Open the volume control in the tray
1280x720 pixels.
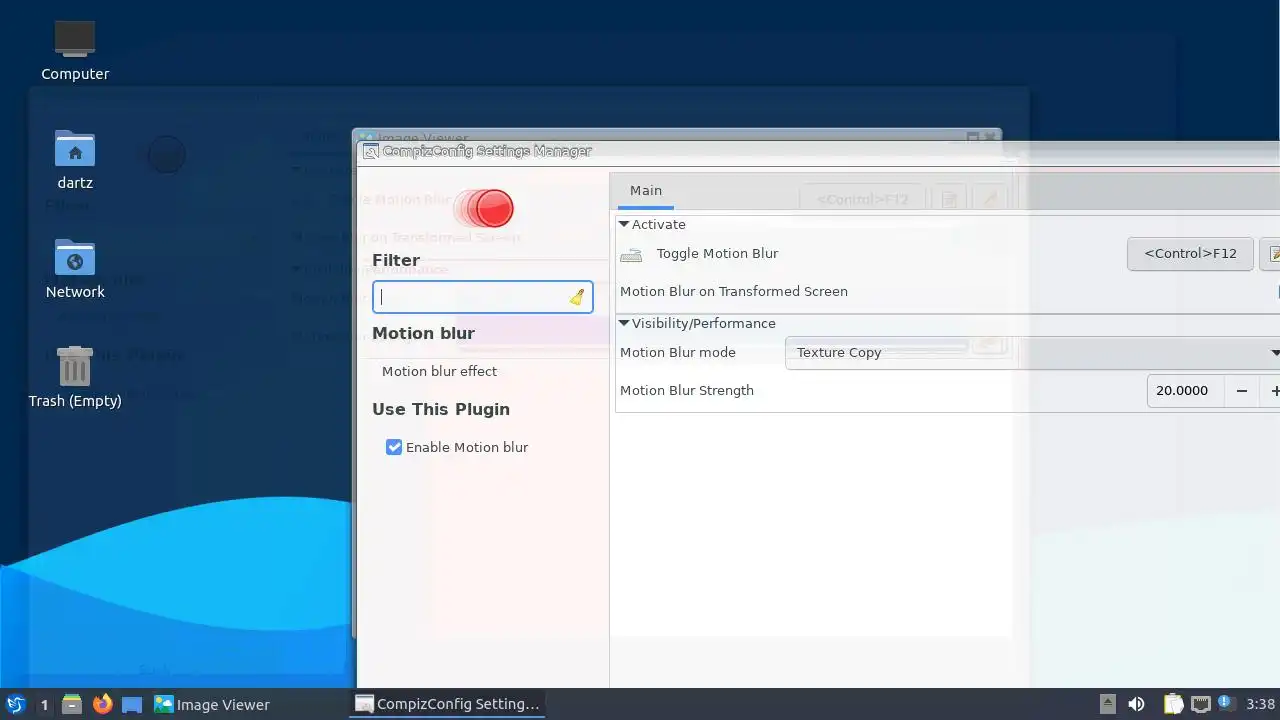pos(1136,704)
